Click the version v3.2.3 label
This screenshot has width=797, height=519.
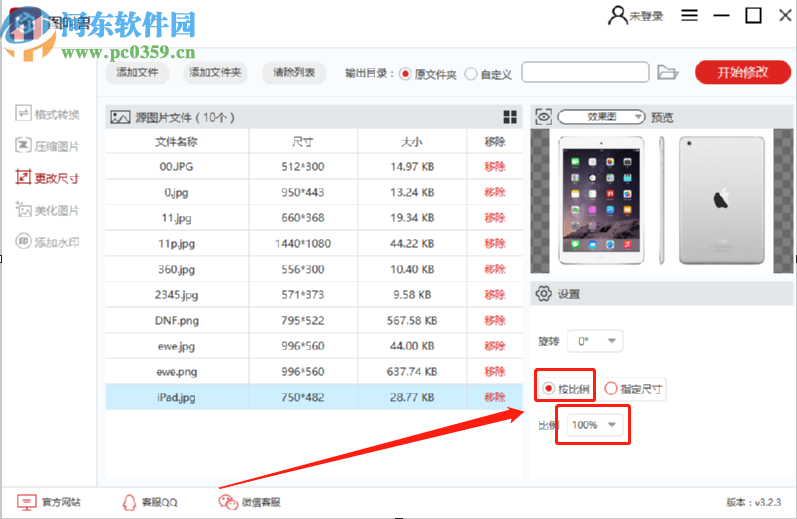click(x=753, y=502)
